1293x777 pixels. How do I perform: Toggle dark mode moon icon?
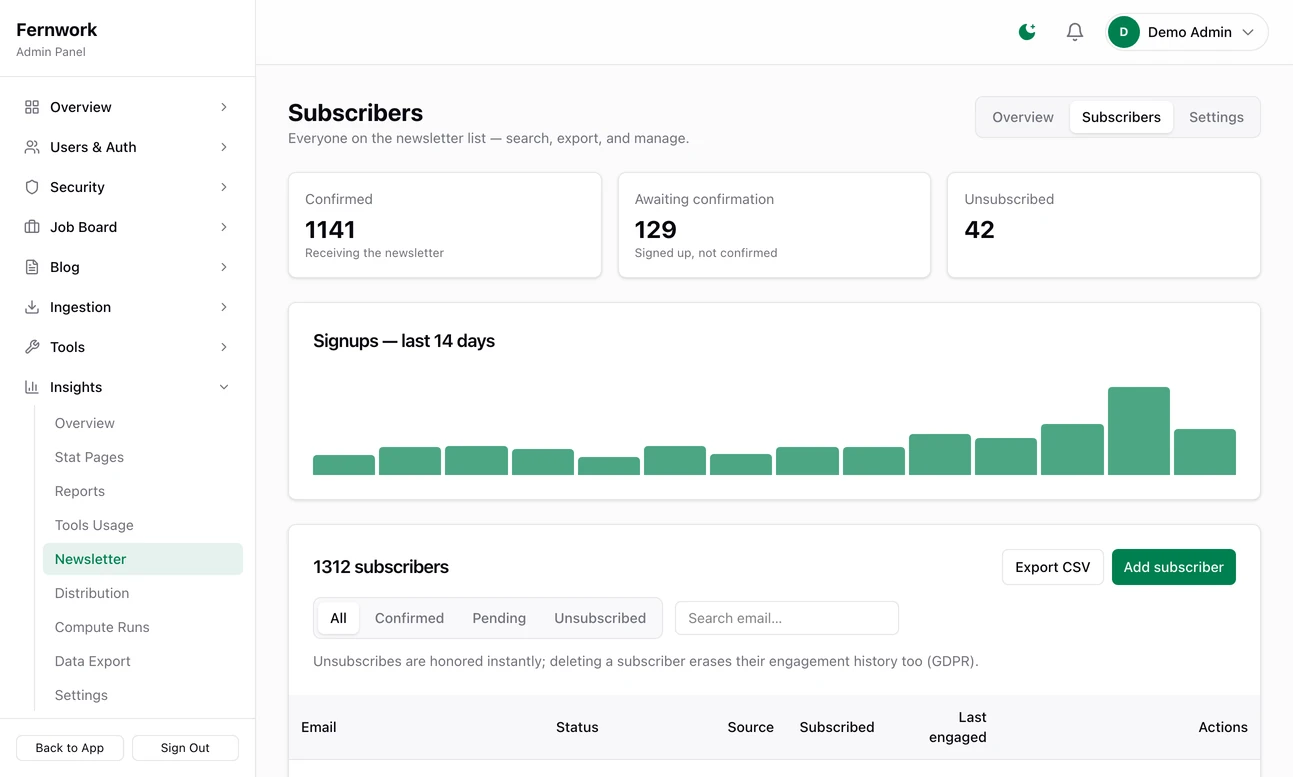[1027, 32]
